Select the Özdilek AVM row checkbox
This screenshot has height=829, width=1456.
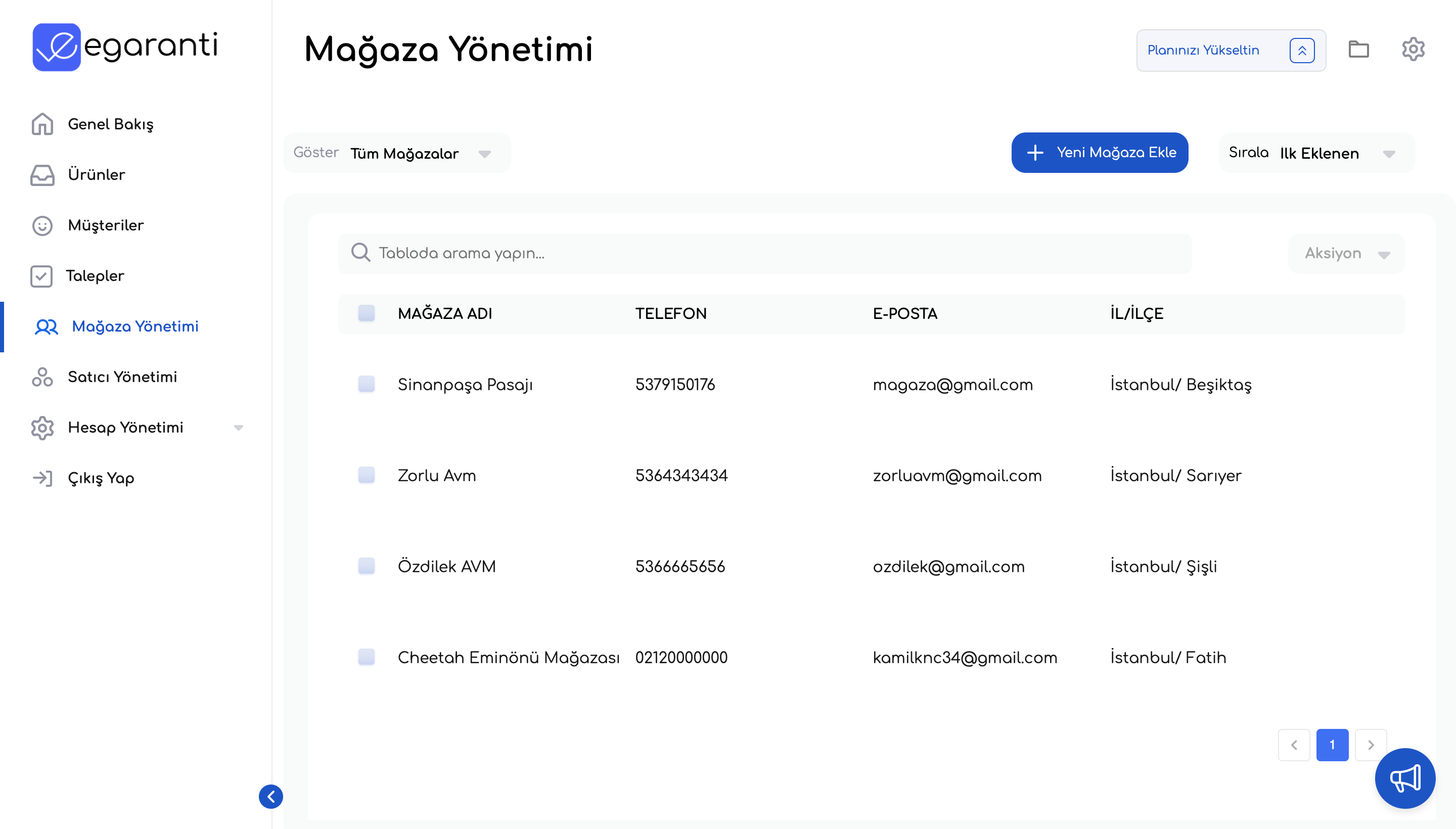pyautogui.click(x=366, y=566)
